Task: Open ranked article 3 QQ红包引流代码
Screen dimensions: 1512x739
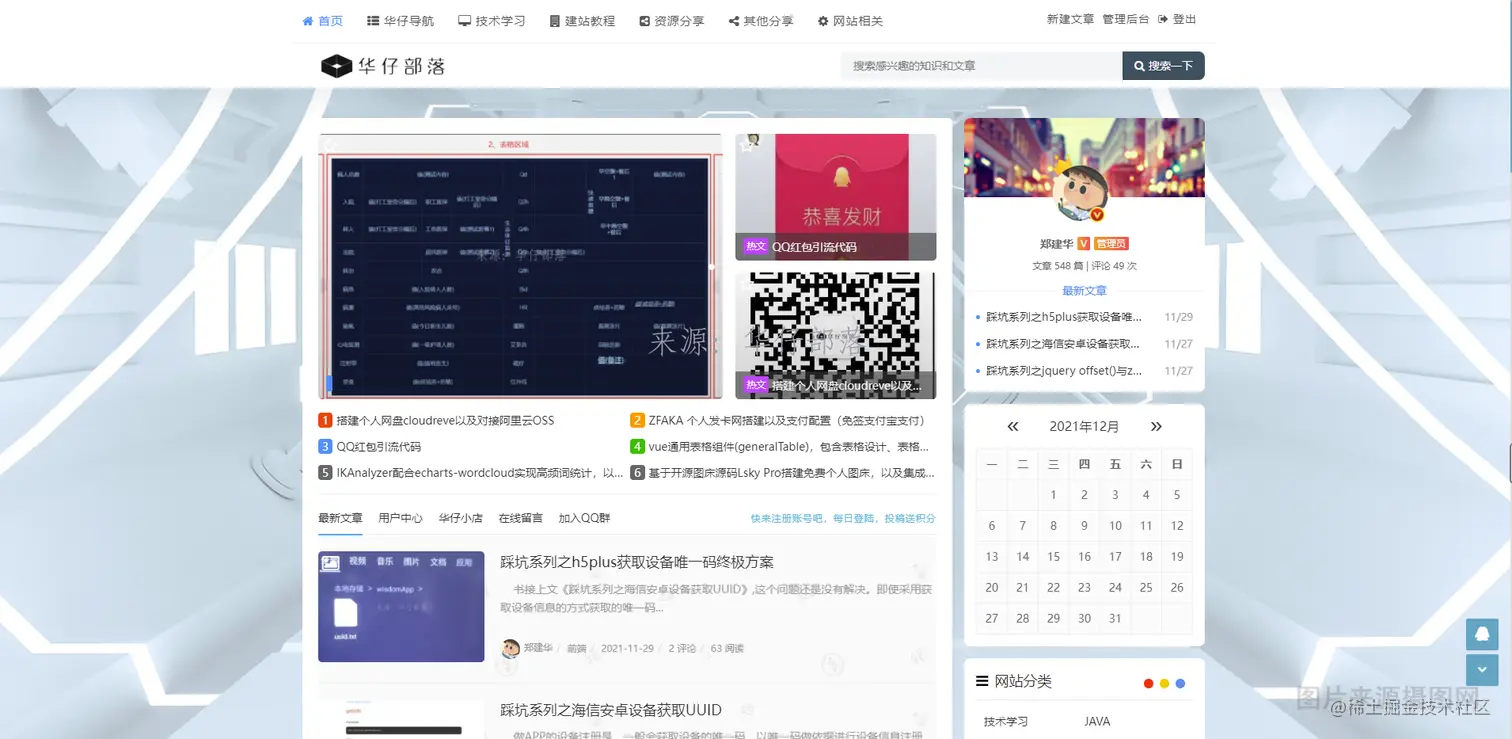Action: click(x=378, y=447)
